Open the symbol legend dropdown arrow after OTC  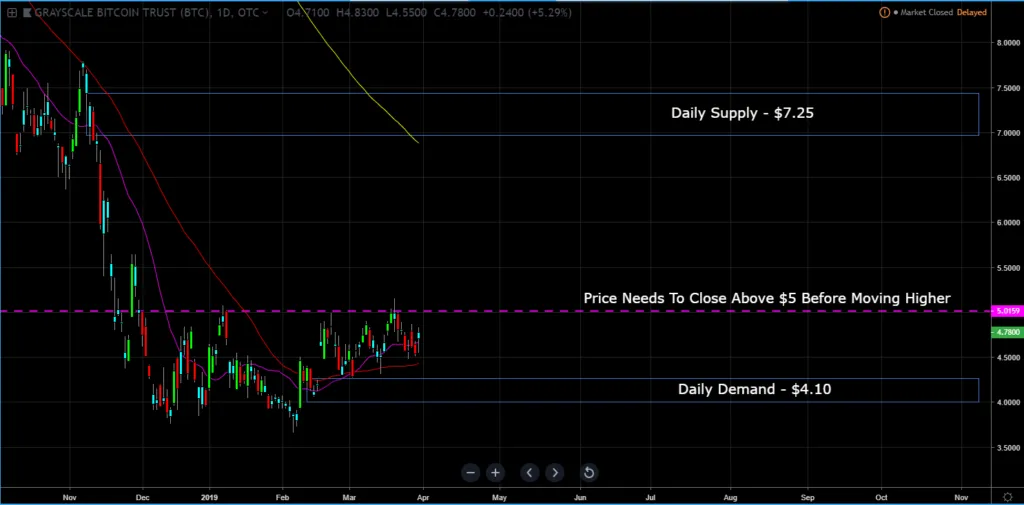tap(264, 12)
